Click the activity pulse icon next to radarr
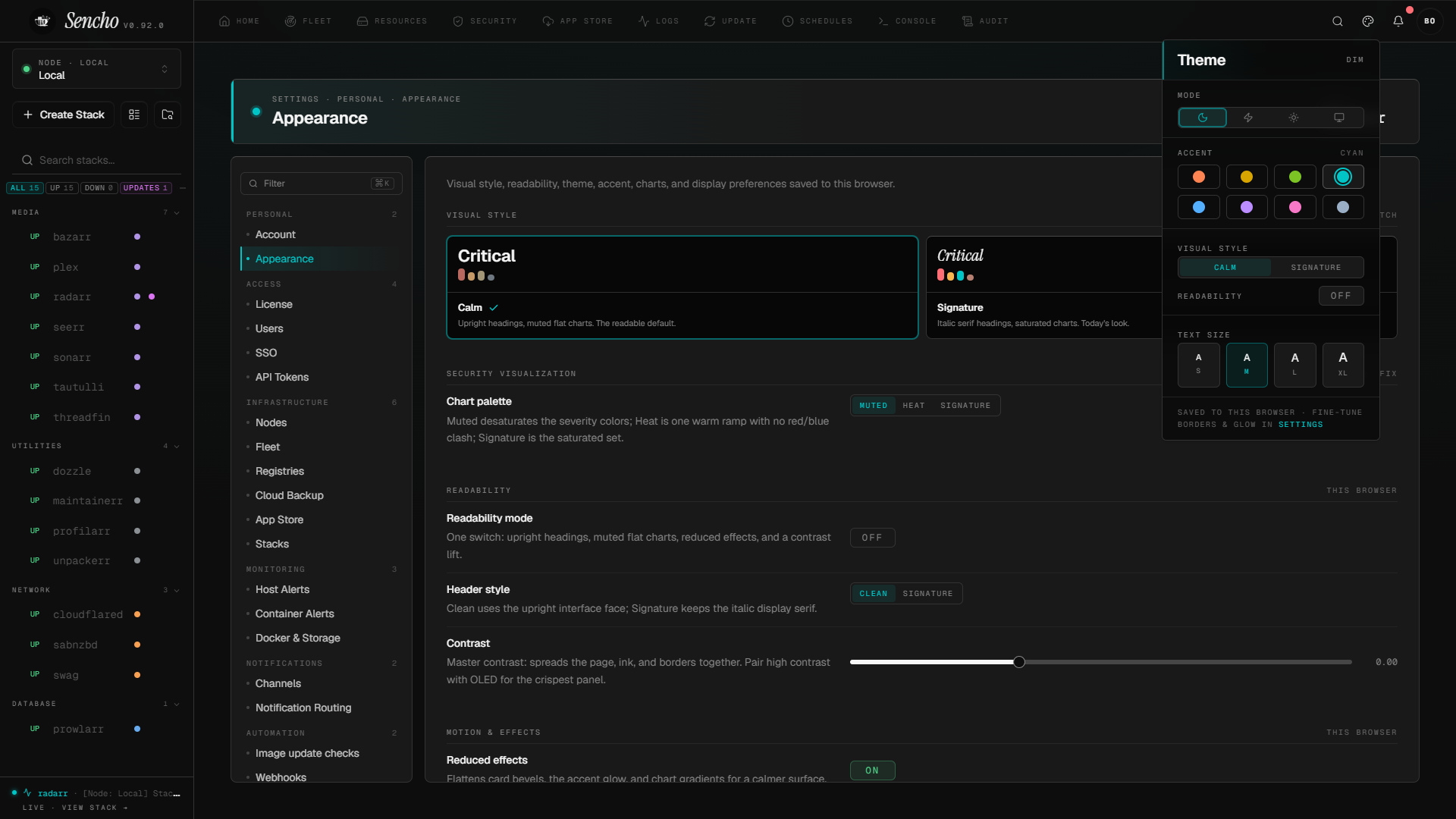The image size is (1456, 819). [x=27, y=792]
